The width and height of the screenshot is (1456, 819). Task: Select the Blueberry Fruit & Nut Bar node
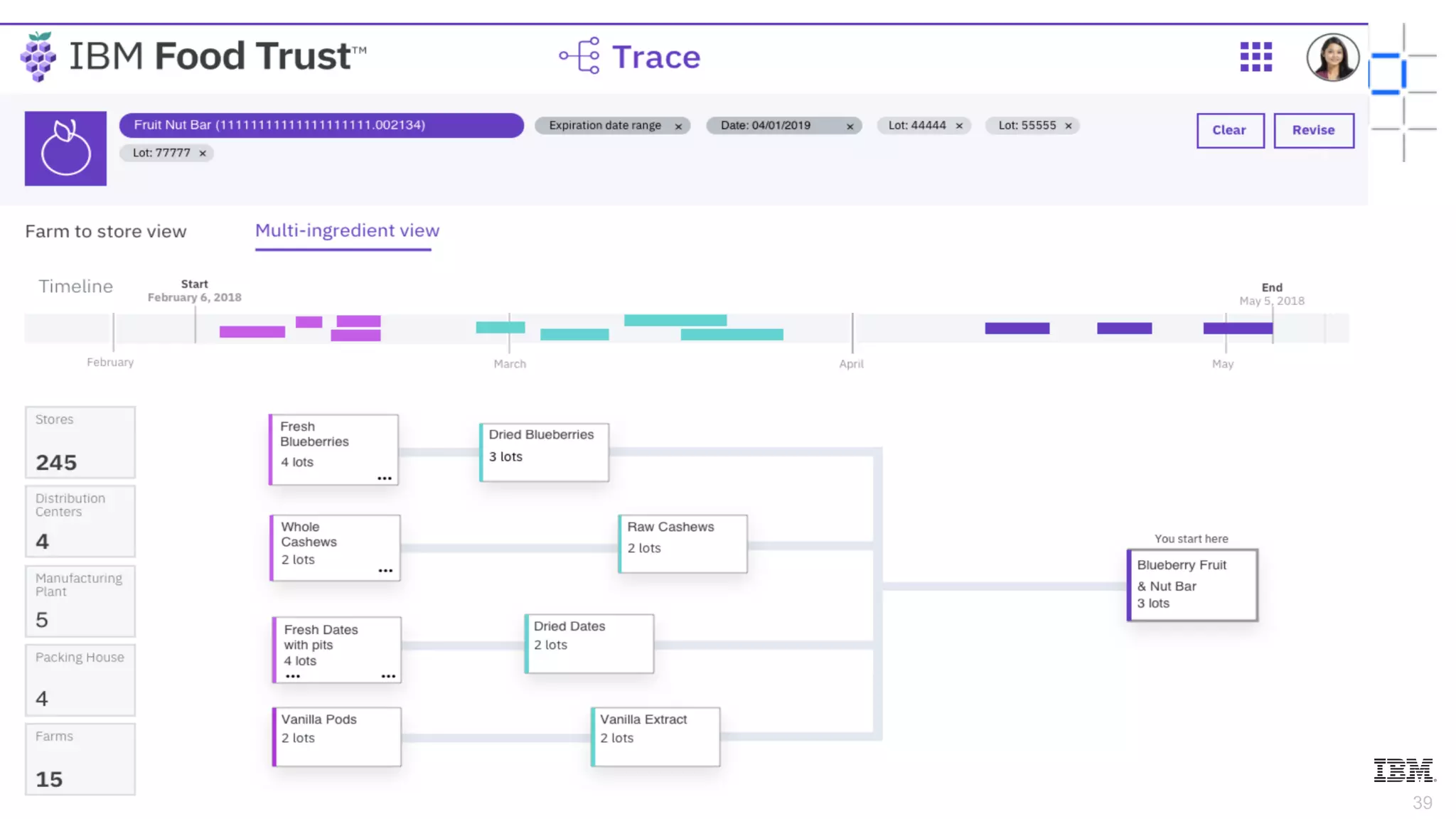(1192, 584)
